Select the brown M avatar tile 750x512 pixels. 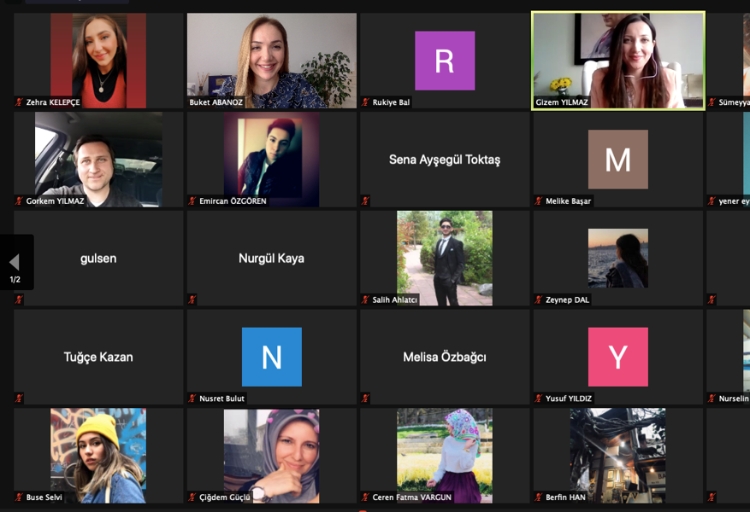pos(617,159)
